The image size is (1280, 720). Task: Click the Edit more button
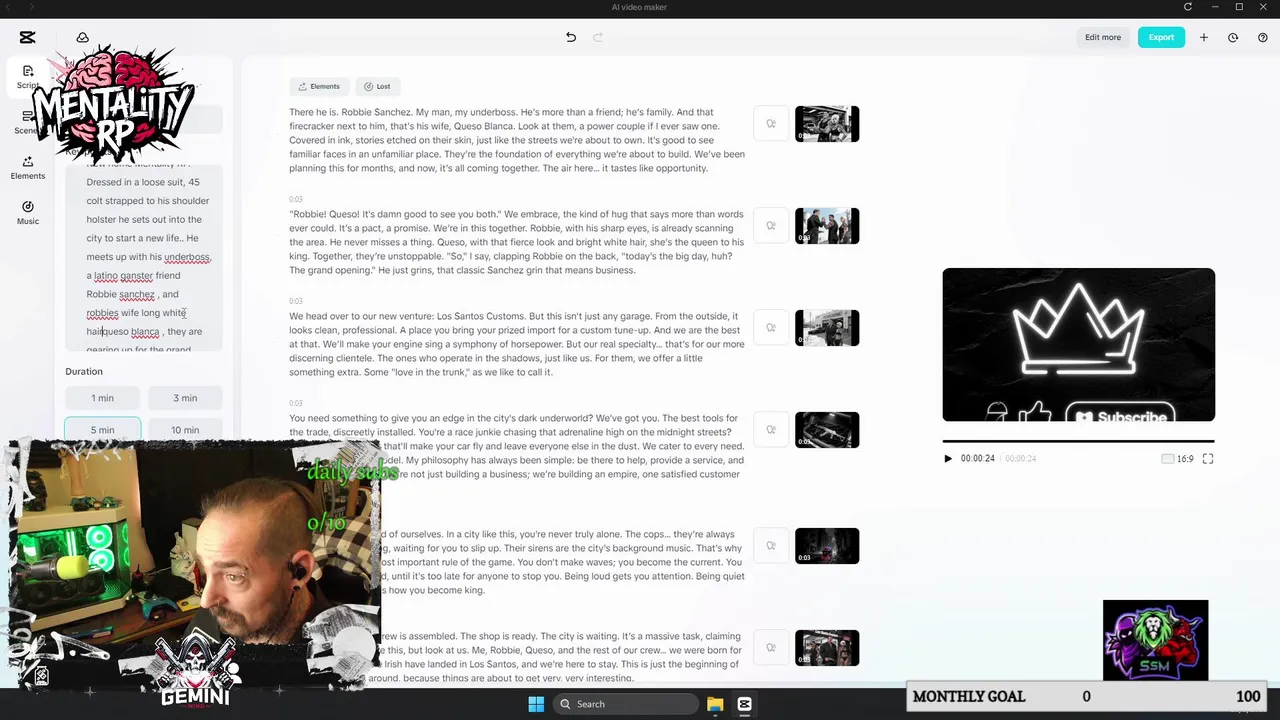point(1103,37)
